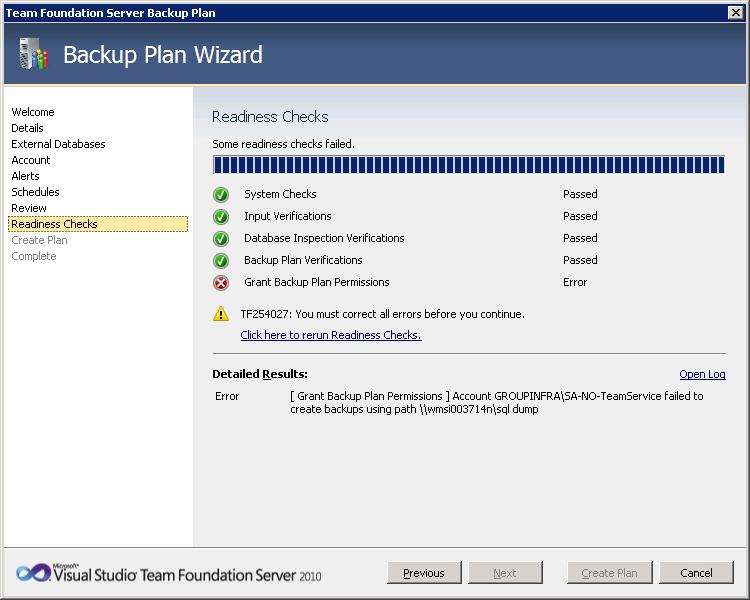The height and width of the screenshot is (600, 750).
Task: Jump to the Account step
Action: pos(31,160)
